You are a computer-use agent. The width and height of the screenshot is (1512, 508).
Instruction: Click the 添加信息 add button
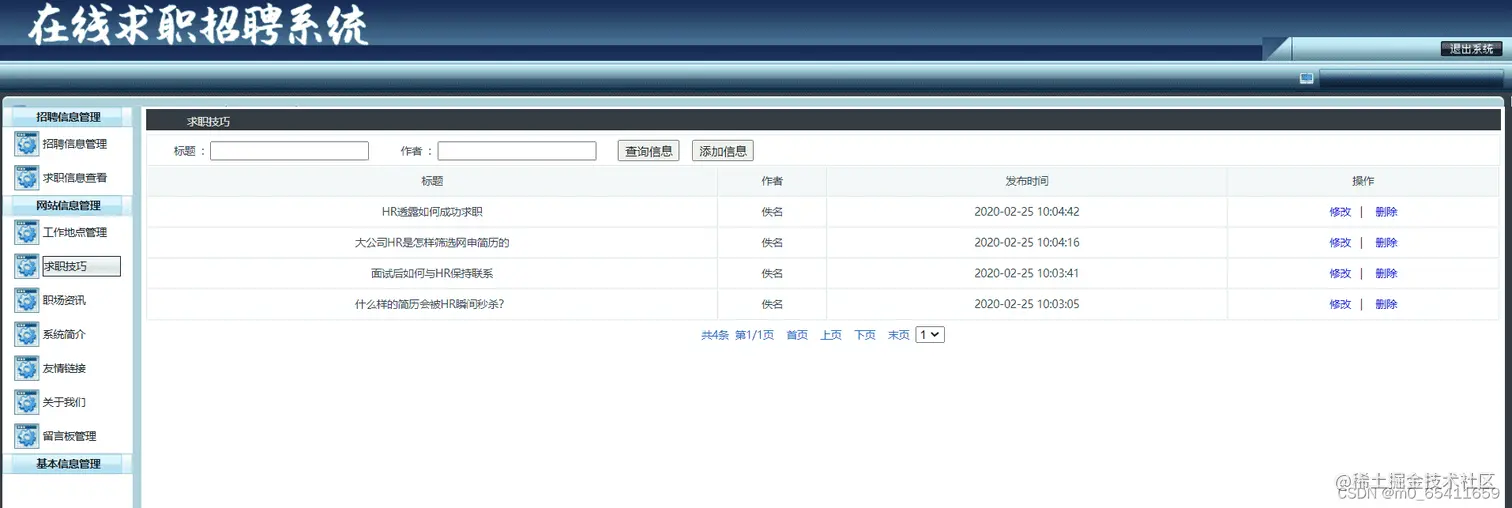pyautogui.click(x=723, y=151)
